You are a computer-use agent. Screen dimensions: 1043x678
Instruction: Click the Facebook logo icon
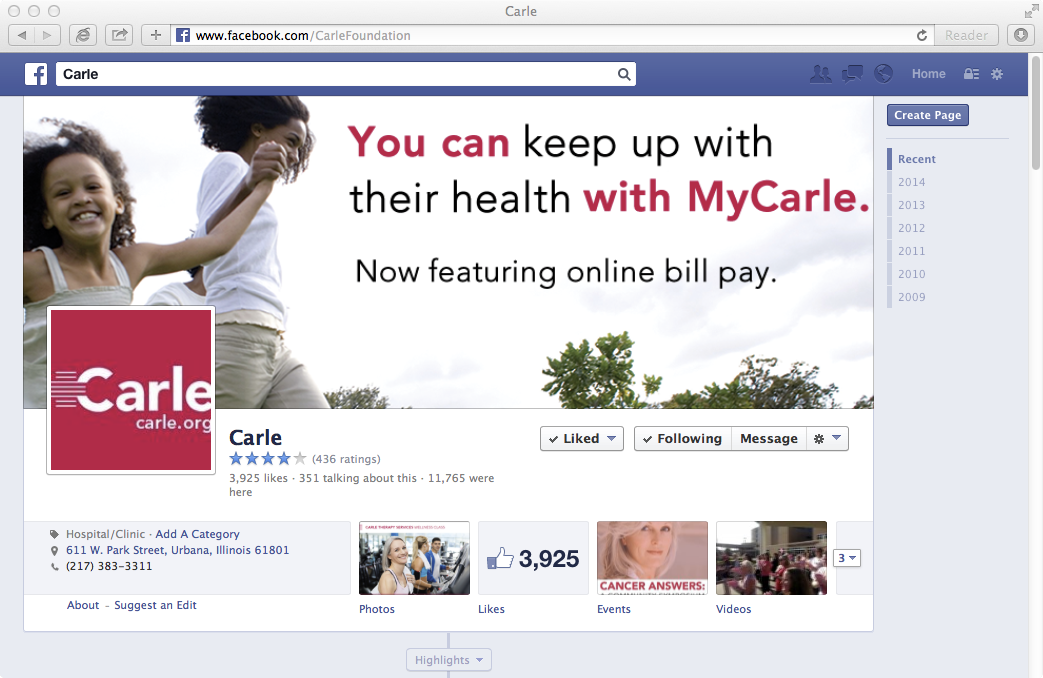coord(36,74)
